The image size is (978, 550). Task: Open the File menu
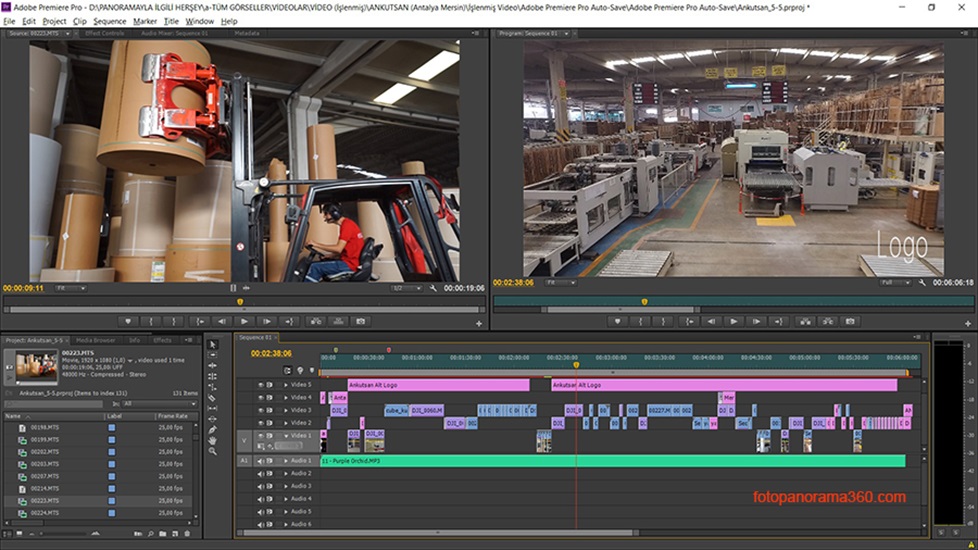[x=9, y=21]
